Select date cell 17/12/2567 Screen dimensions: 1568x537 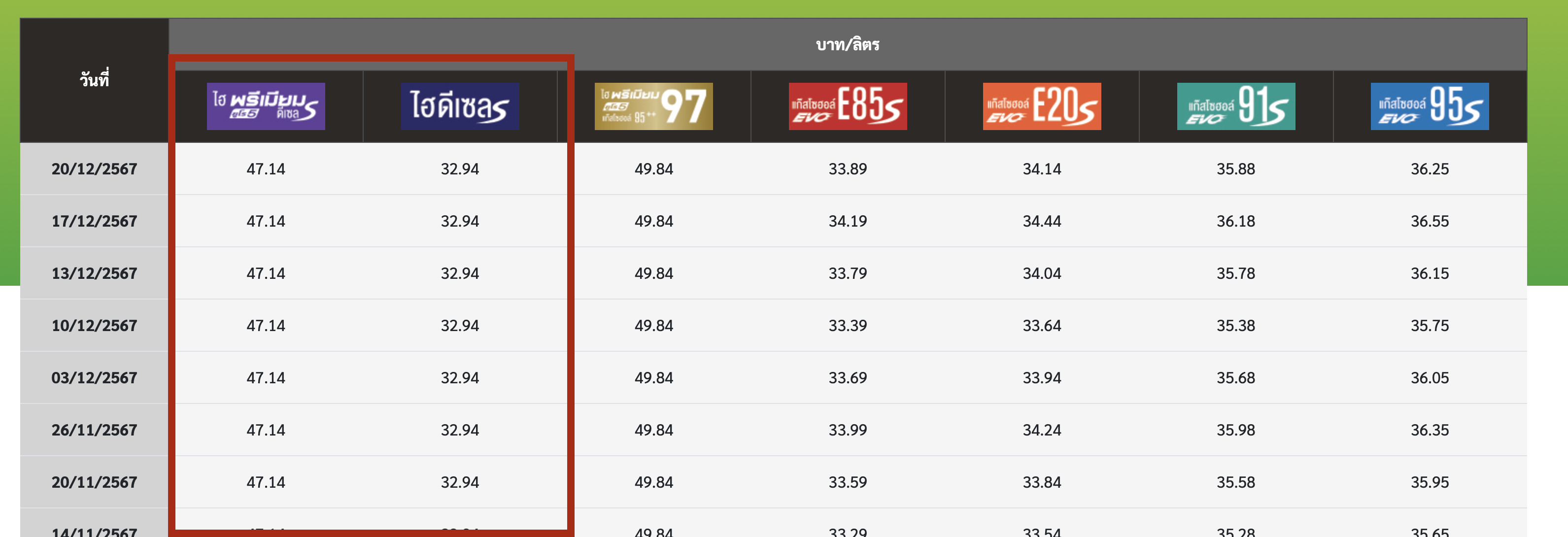tap(94, 221)
